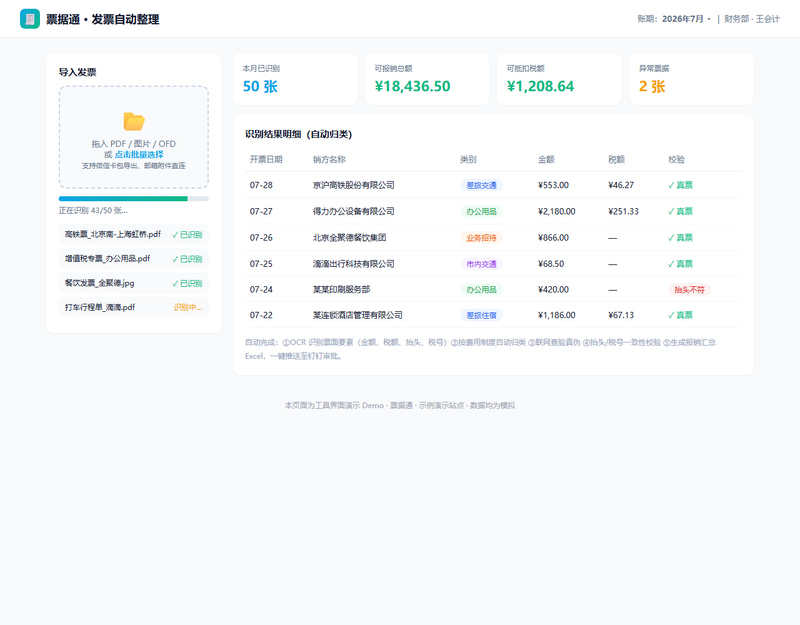This screenshot has height=625, width=800.
Task: Click the 金额 column header
Action: [546, 159]
